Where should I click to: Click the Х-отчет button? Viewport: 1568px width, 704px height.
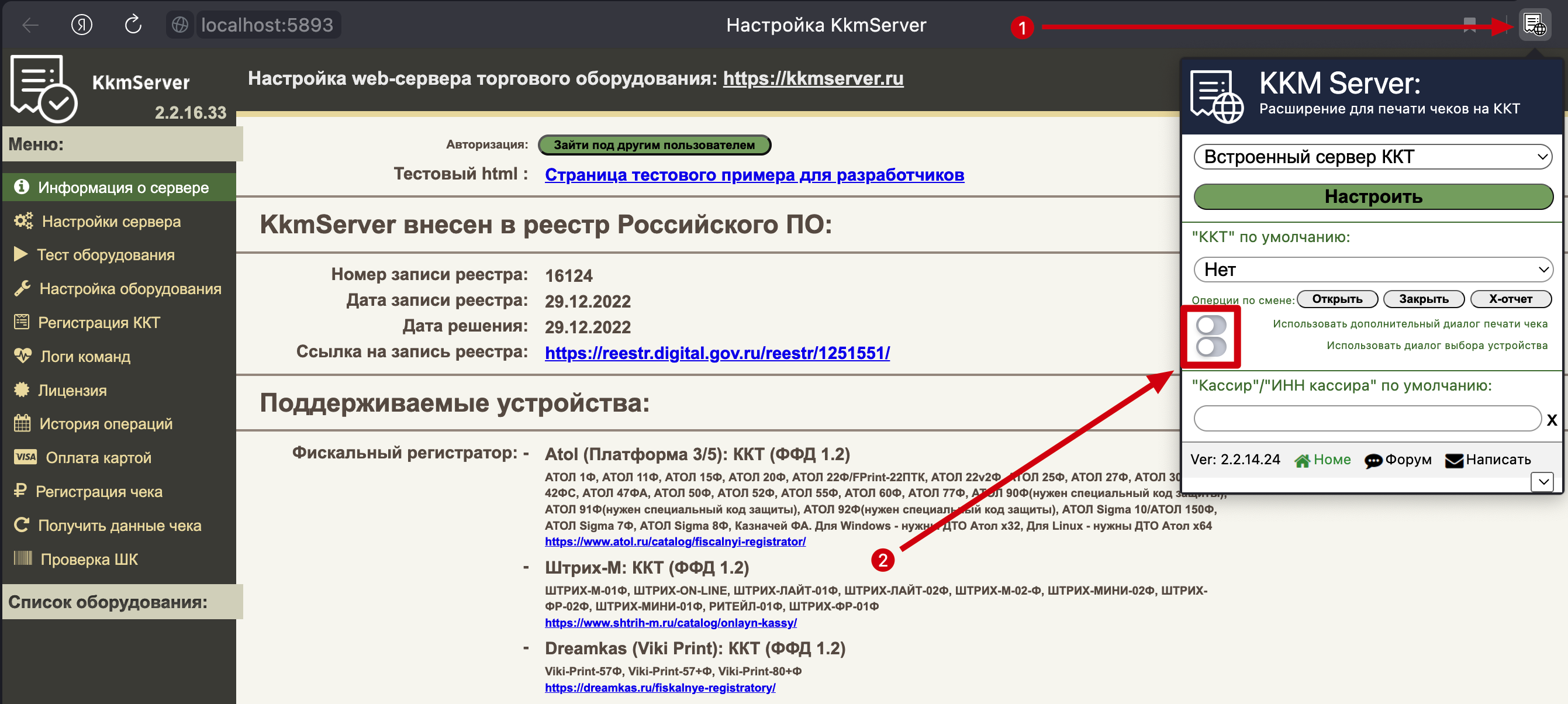[x=1511, y=299]
